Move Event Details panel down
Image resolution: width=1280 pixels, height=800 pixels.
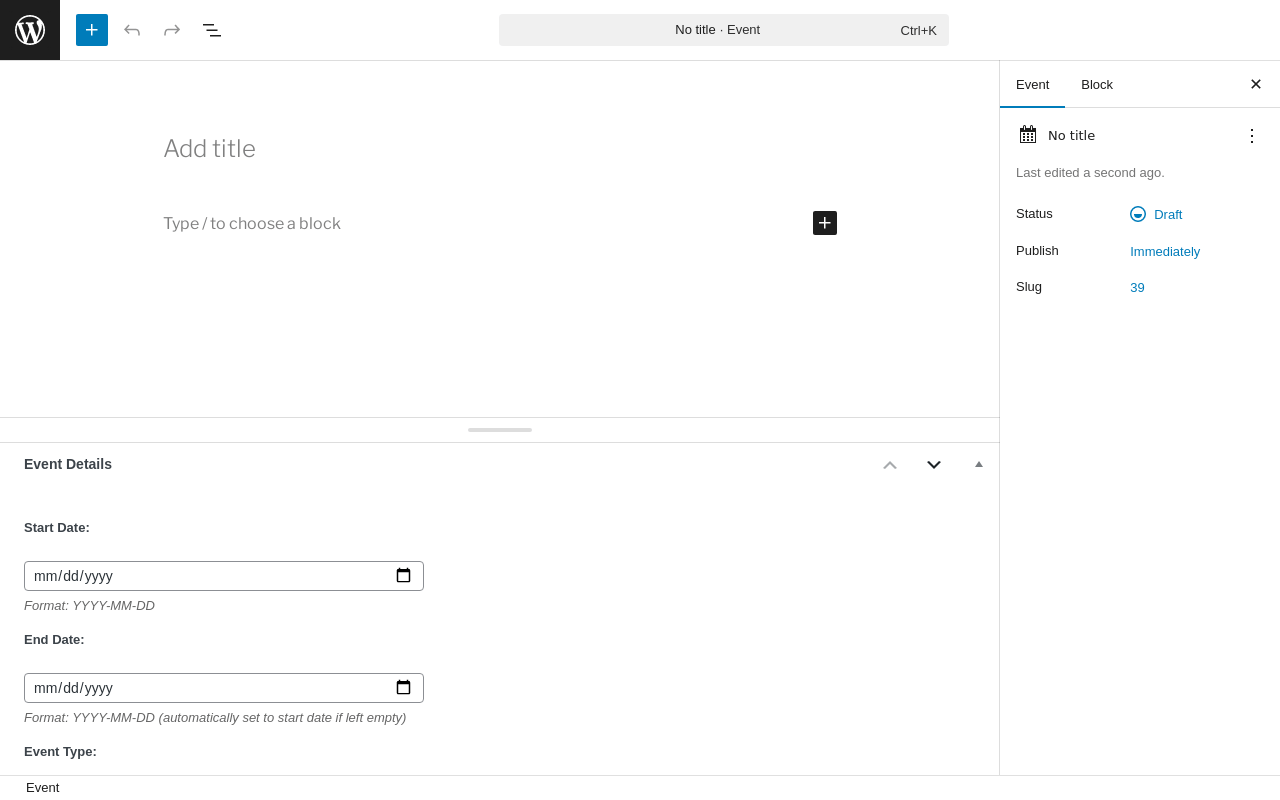(934, 464)
